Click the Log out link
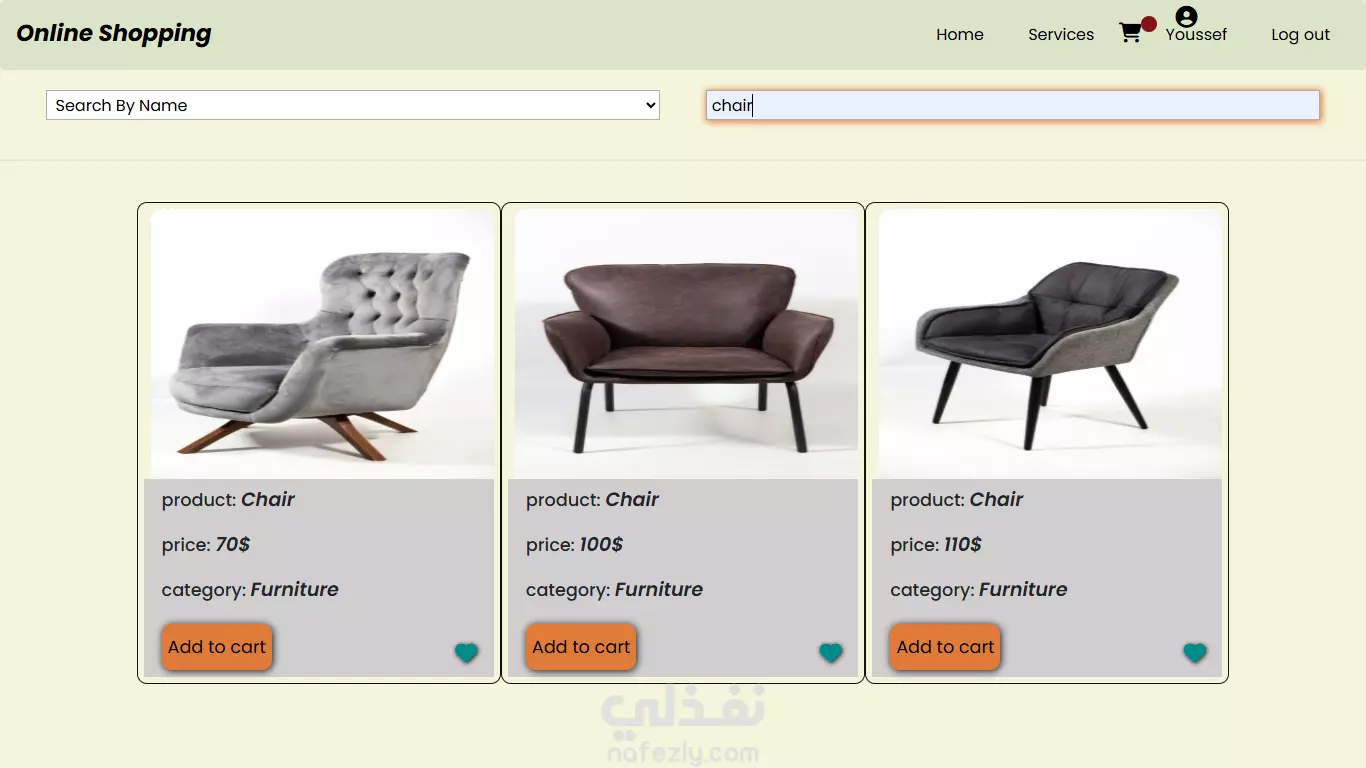This screenshot has width=1366, height=768. [1300, 34]
